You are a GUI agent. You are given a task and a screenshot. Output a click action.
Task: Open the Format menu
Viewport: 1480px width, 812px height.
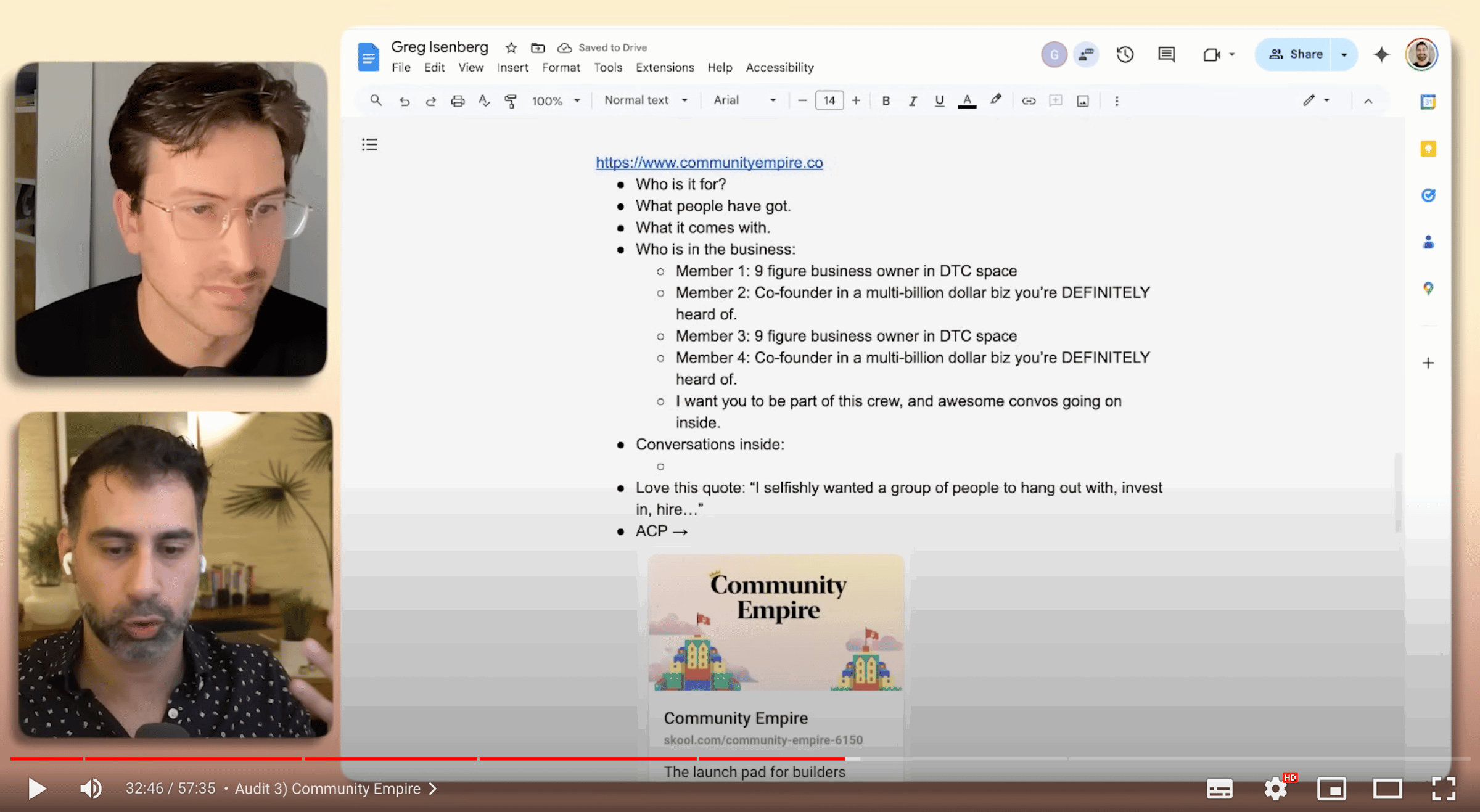561,67
